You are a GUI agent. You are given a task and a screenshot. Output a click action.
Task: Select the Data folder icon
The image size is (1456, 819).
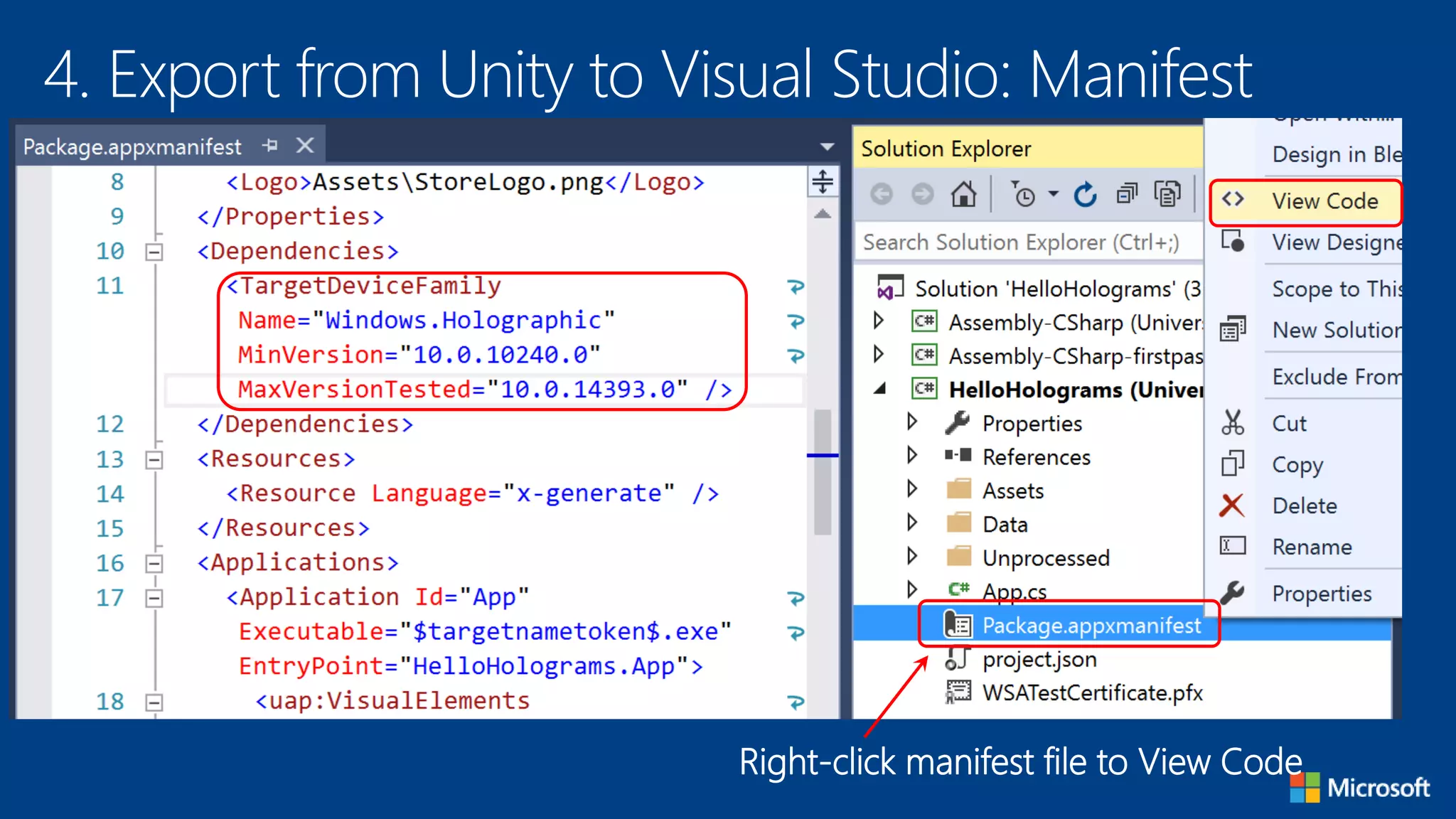(959, 523)
